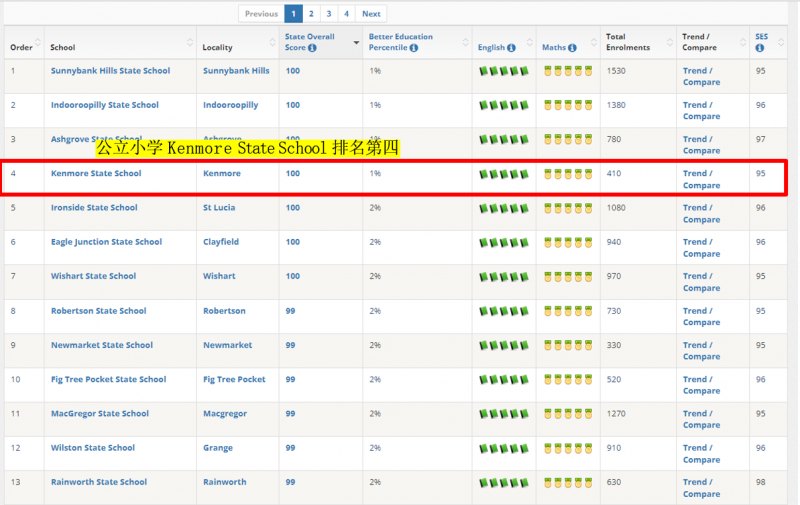800x505 pixels.
Task: Open Indooroopilly State School link
Action: 105,105
